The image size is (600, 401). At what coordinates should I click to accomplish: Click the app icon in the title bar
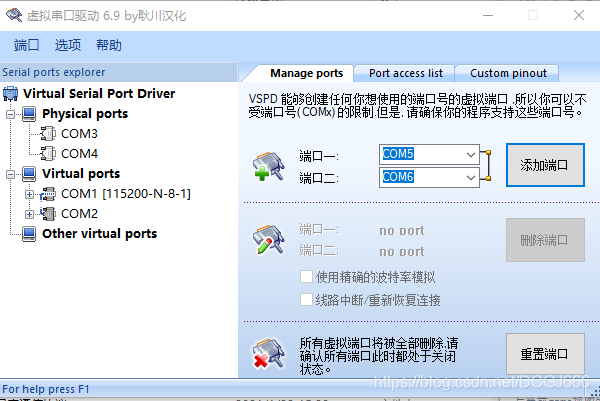tap(14, 15)
